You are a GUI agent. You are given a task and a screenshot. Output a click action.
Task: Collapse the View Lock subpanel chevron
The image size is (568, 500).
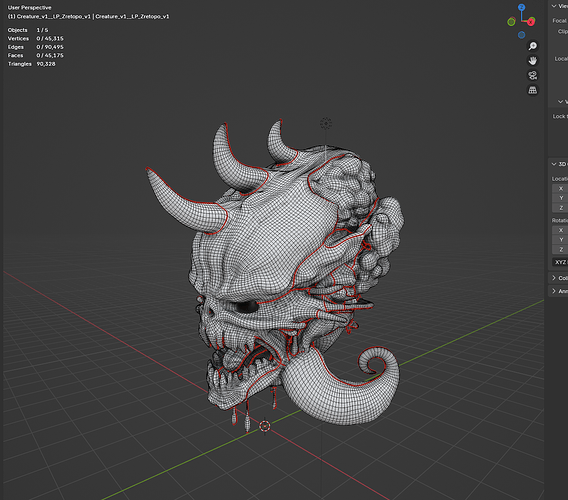click(560, 101)
